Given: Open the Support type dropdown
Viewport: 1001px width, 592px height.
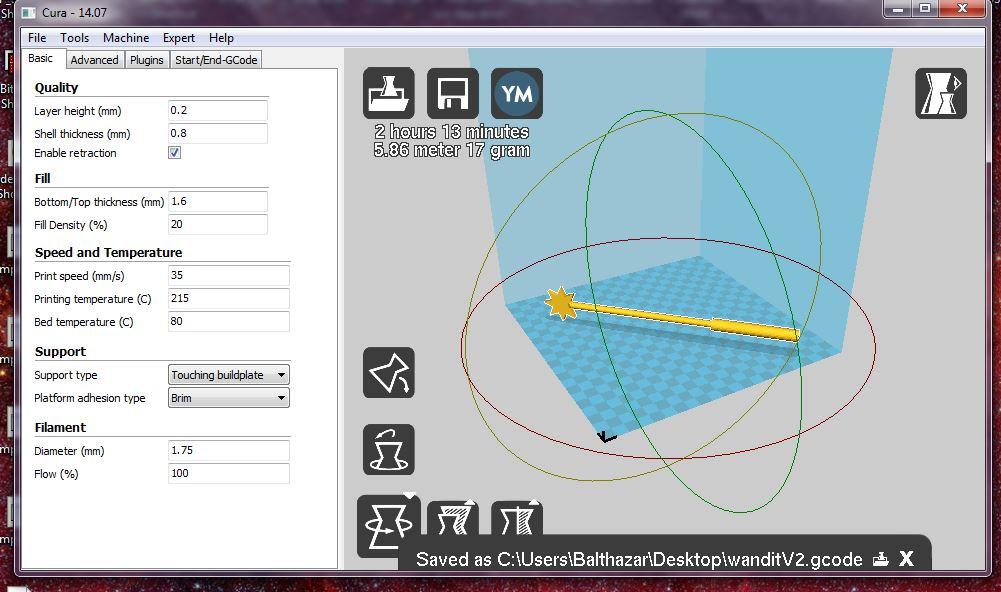Looking at the screenshot, I should tap(229, 375).
